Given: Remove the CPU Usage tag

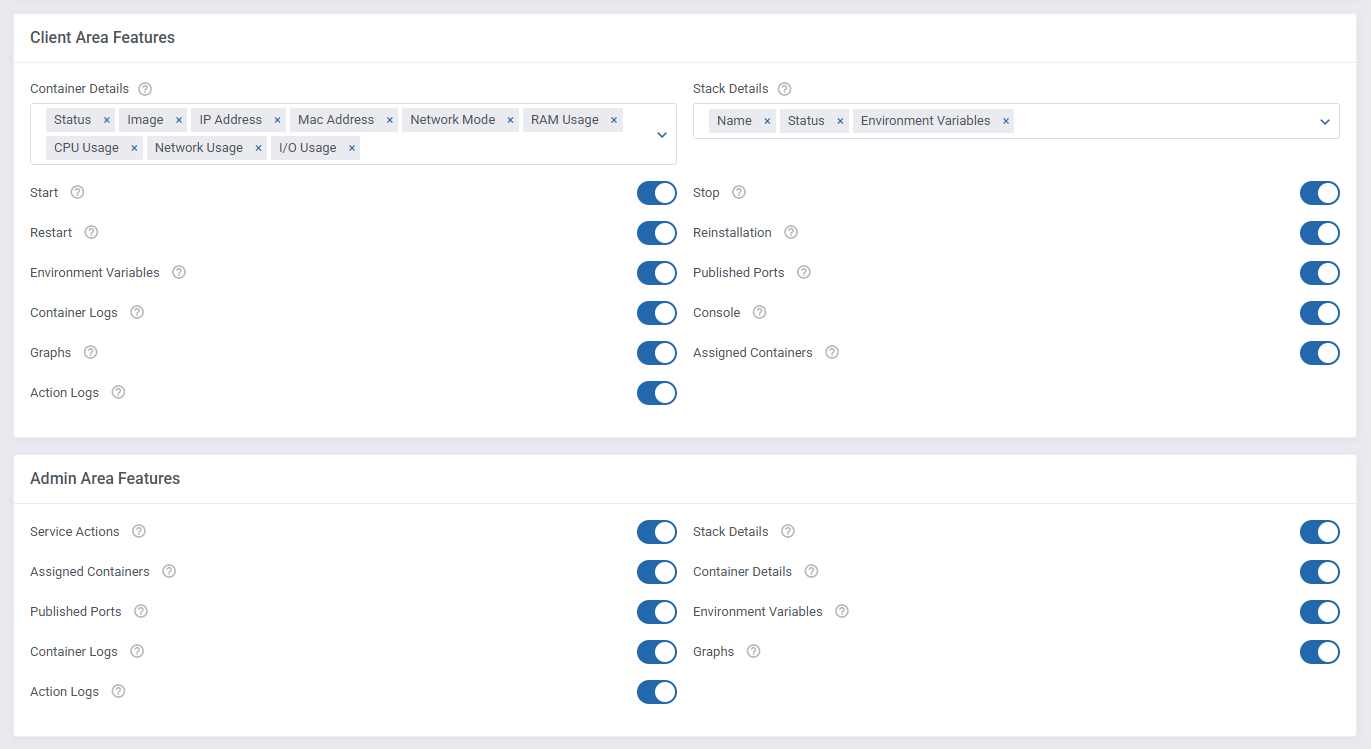Looking at the screenshot, I should tap(134, 148).
